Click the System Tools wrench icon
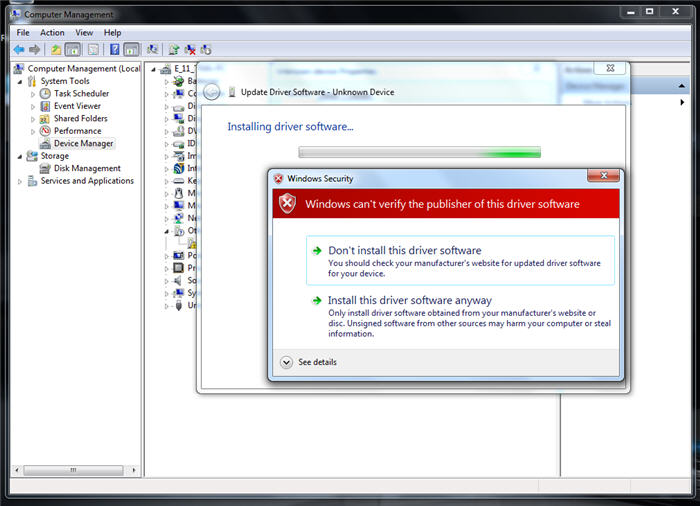The image size is (700, 506). 32,81
